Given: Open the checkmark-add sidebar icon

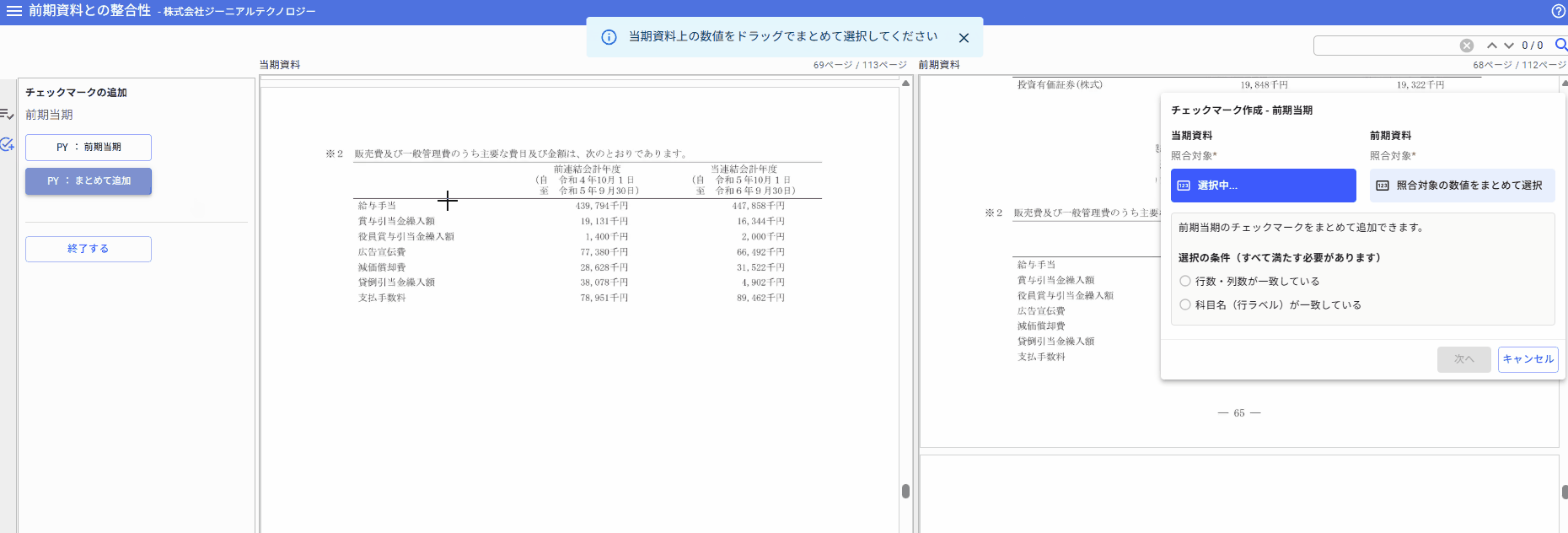Looking at the screenshot, I should [7, 144].
